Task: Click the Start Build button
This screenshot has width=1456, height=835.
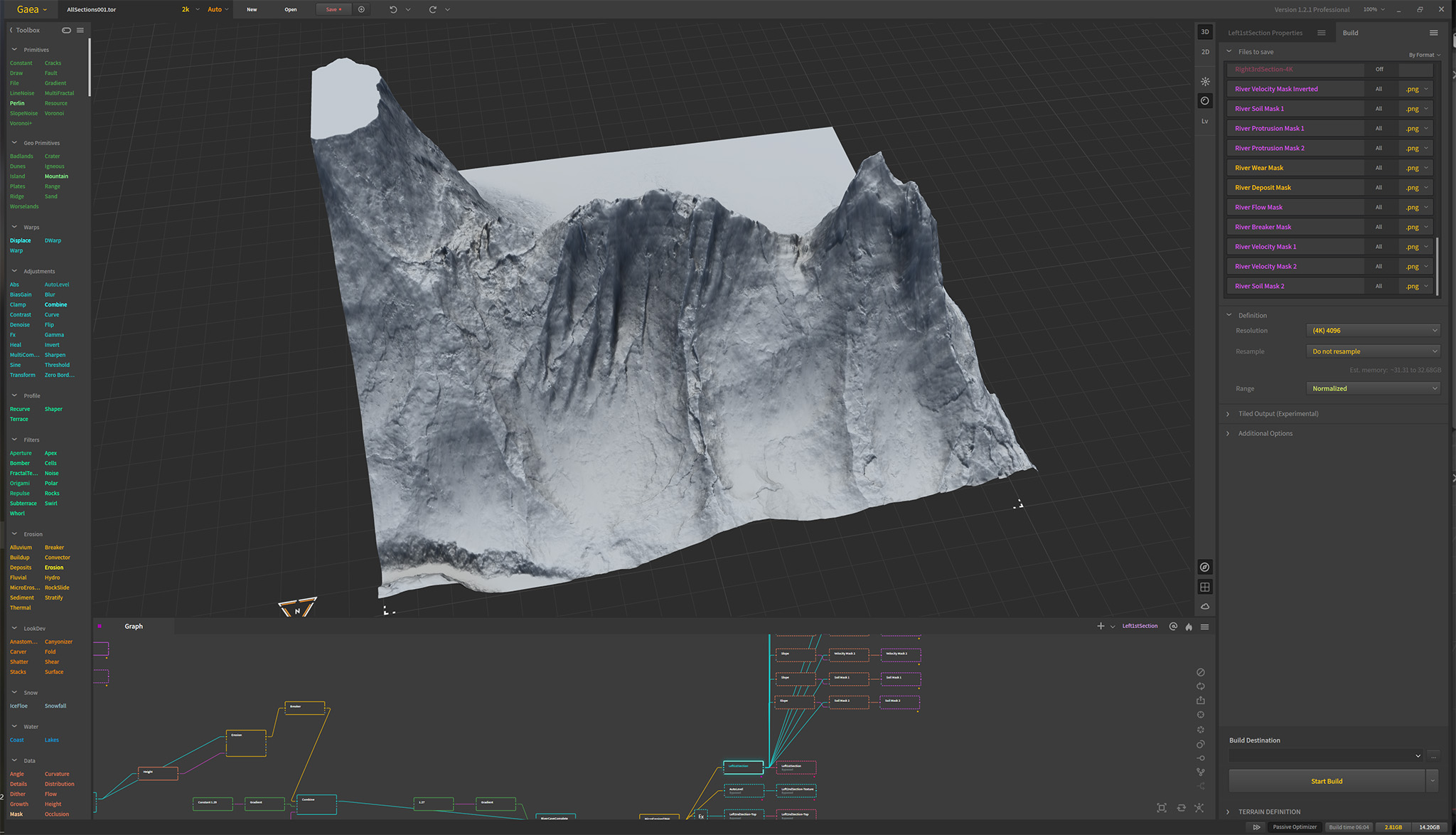Action: click(x=1326, y=780)
